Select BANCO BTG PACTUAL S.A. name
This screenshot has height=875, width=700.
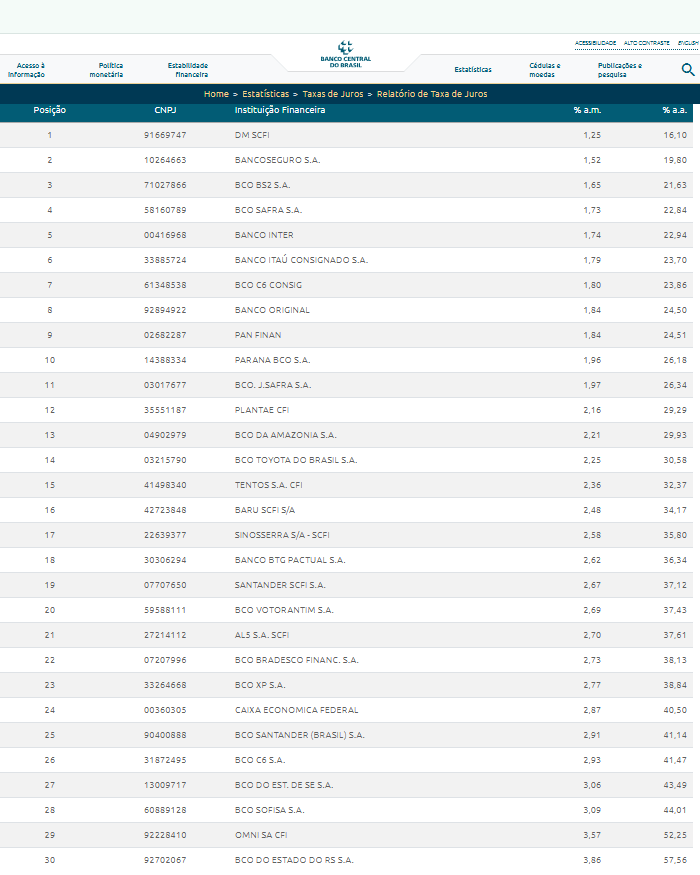(290, 560)
